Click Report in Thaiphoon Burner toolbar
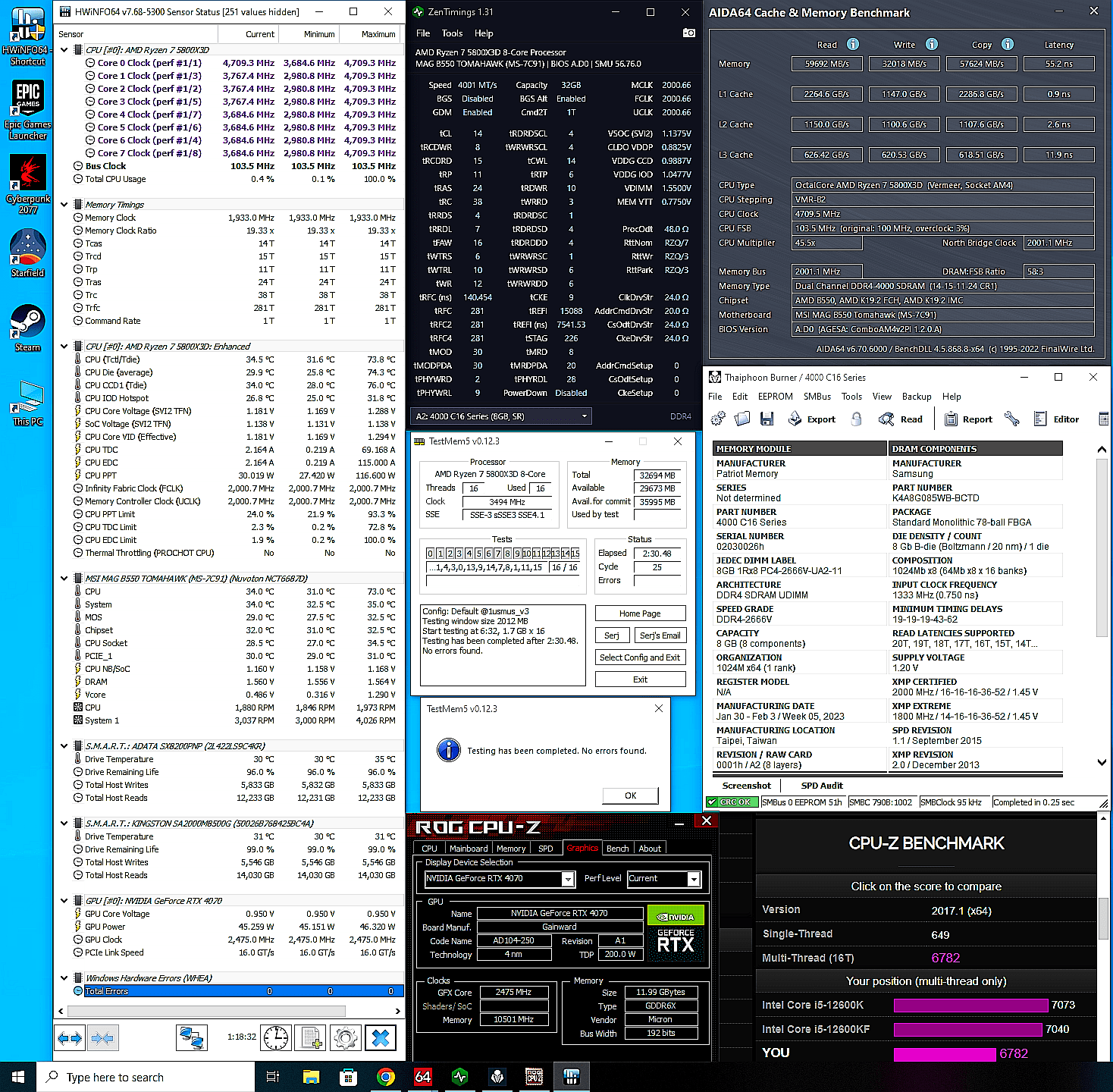Viewport: 1113px width, 1092px height. tap(968, 419)
